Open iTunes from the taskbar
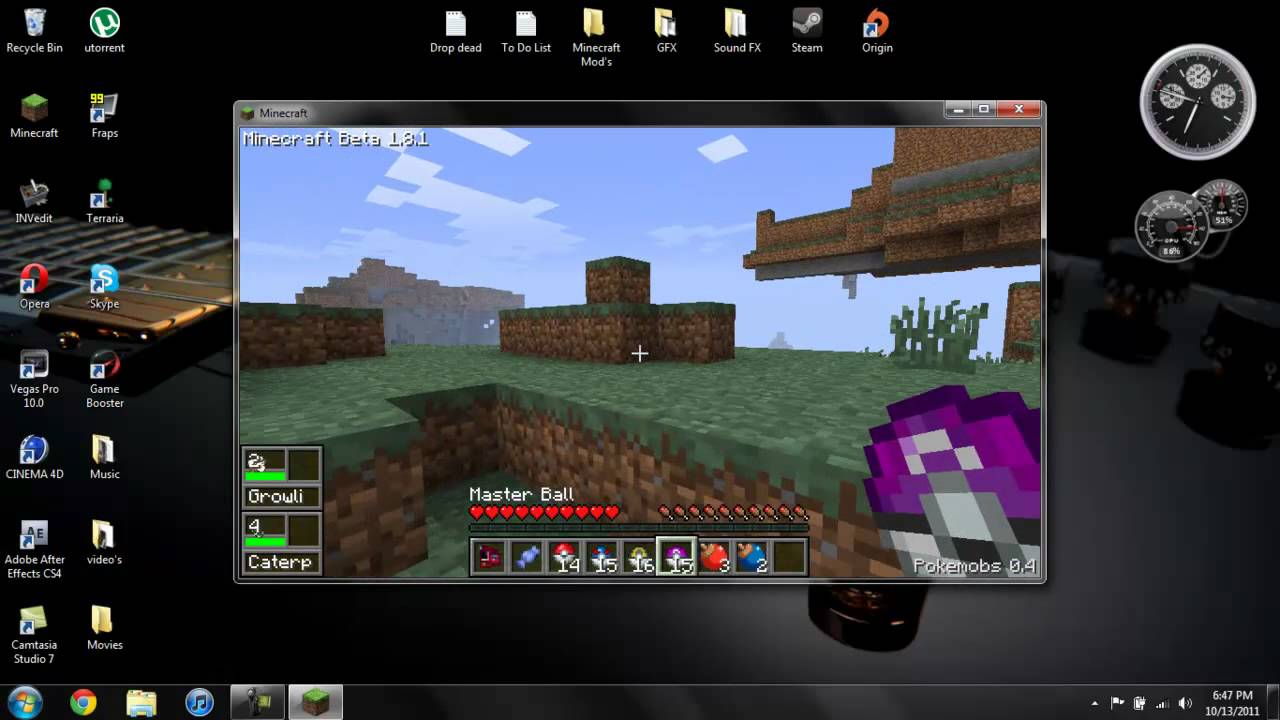Viewport: 1280px width, 720px height. pyautogui.click(x=199, y=703)
